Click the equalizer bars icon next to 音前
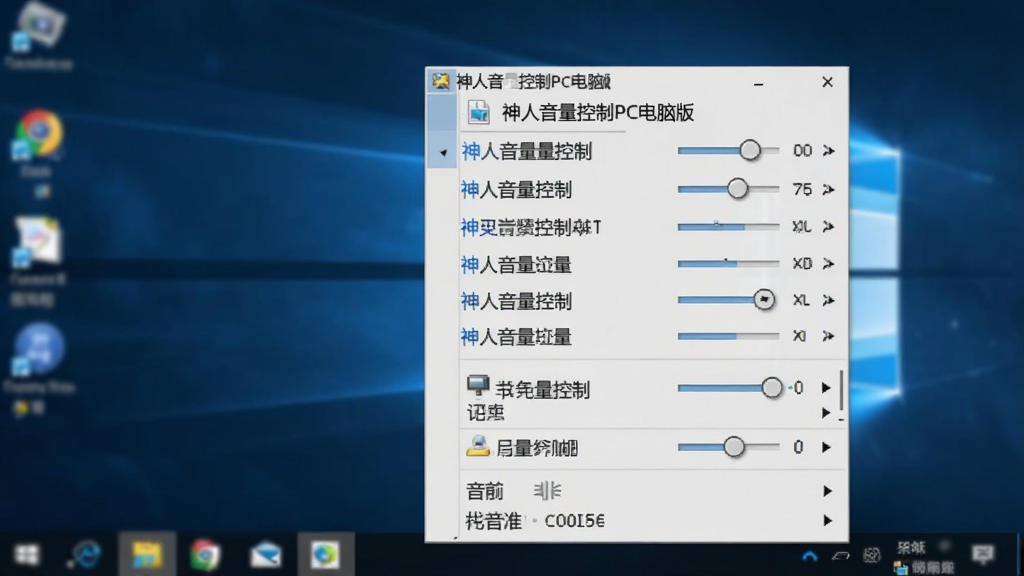This screenshot has height=576, width=1024. click(547, 490)
